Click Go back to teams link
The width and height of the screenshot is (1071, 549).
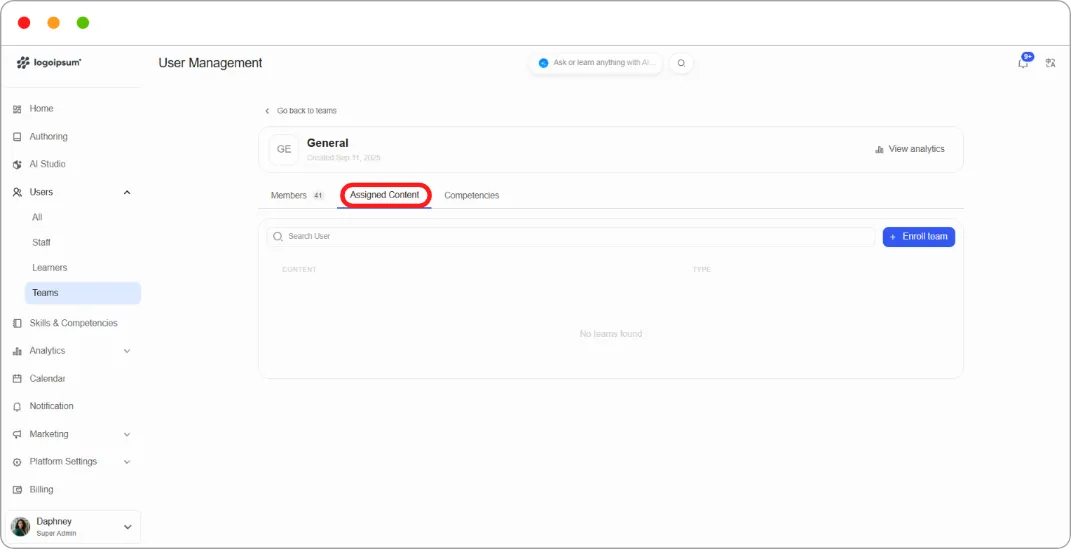307,111
